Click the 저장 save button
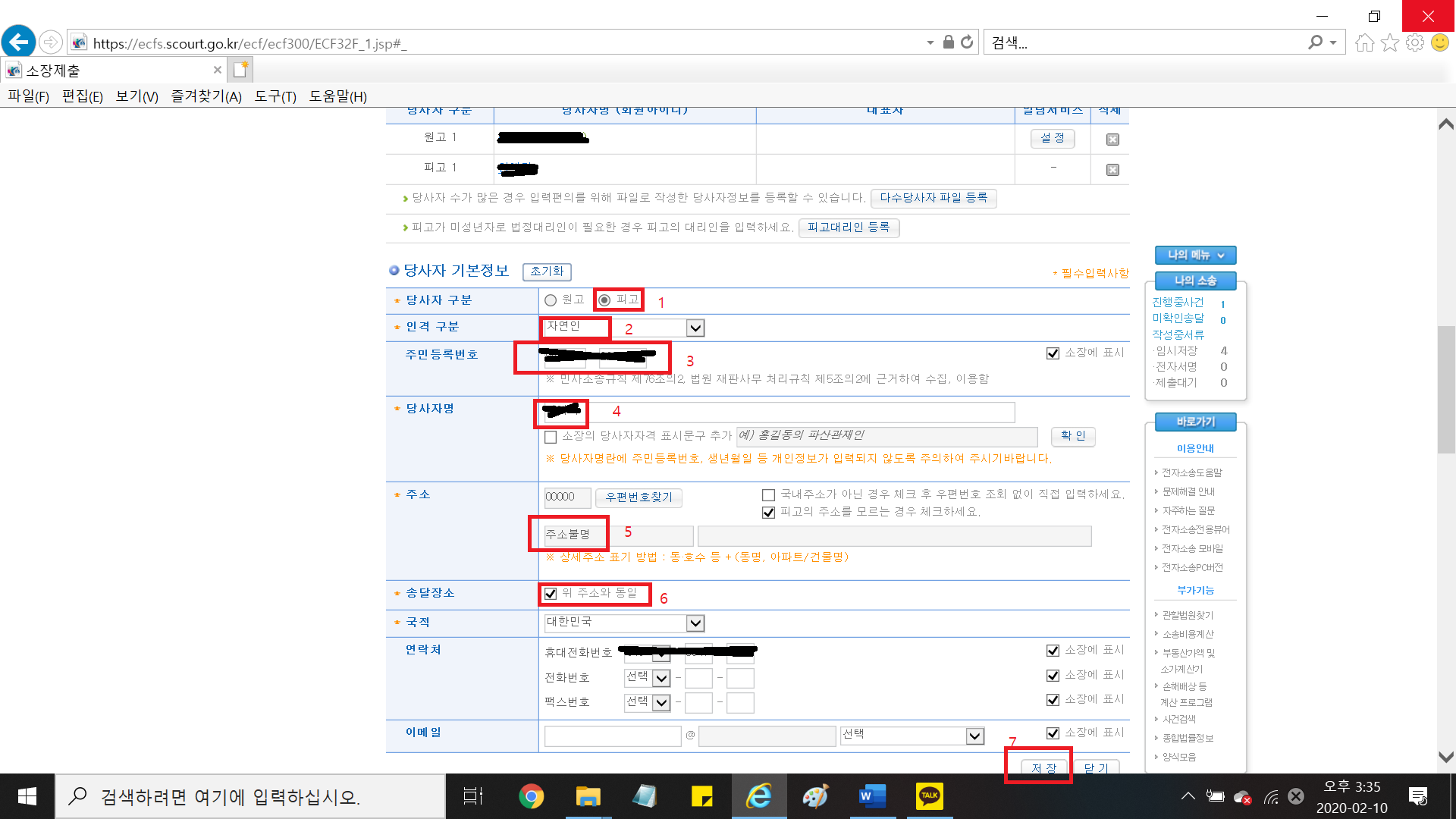Viewport: 1456px width, 819px height. 1043,767
